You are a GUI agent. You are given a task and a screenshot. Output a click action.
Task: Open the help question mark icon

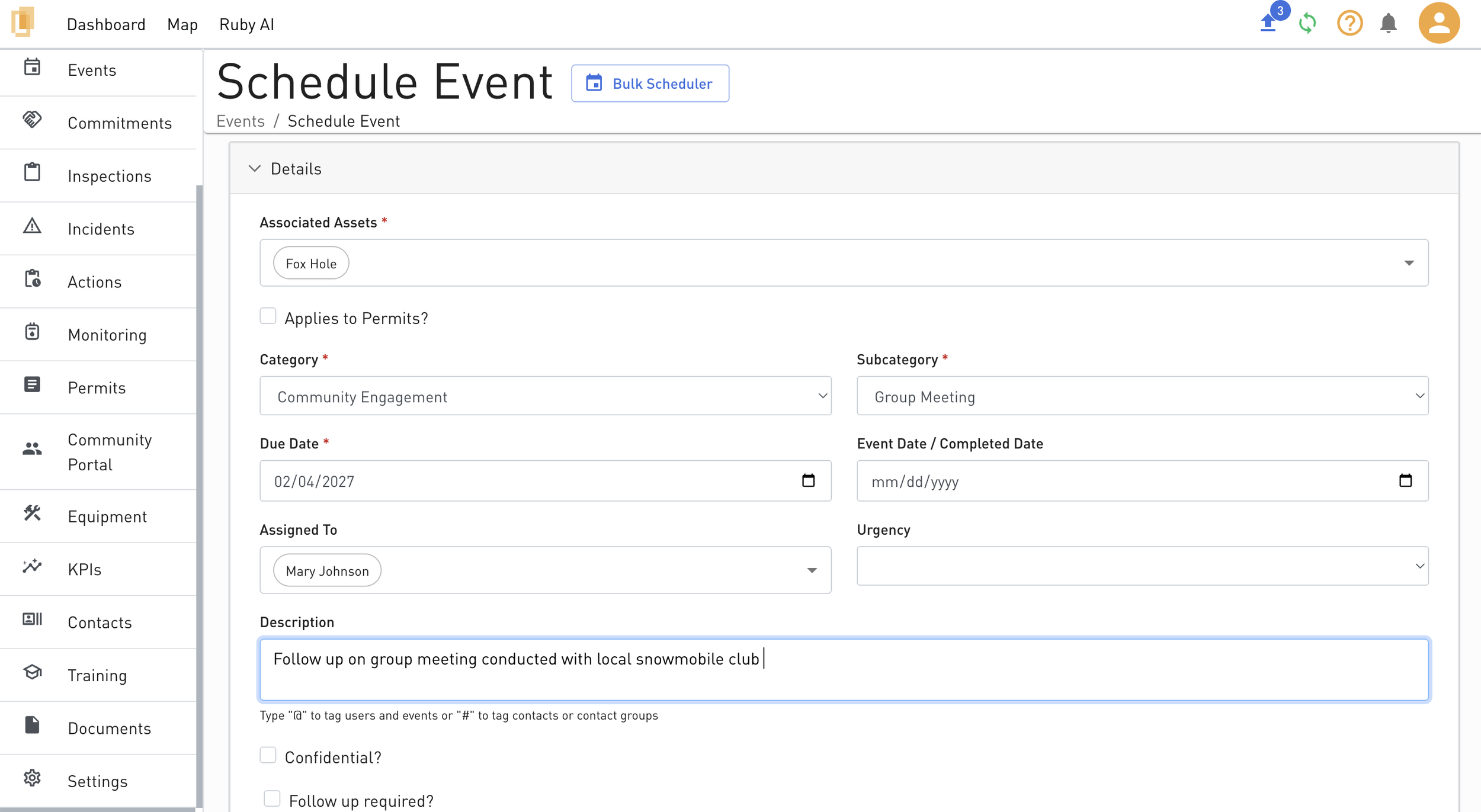coord(1349,24)
